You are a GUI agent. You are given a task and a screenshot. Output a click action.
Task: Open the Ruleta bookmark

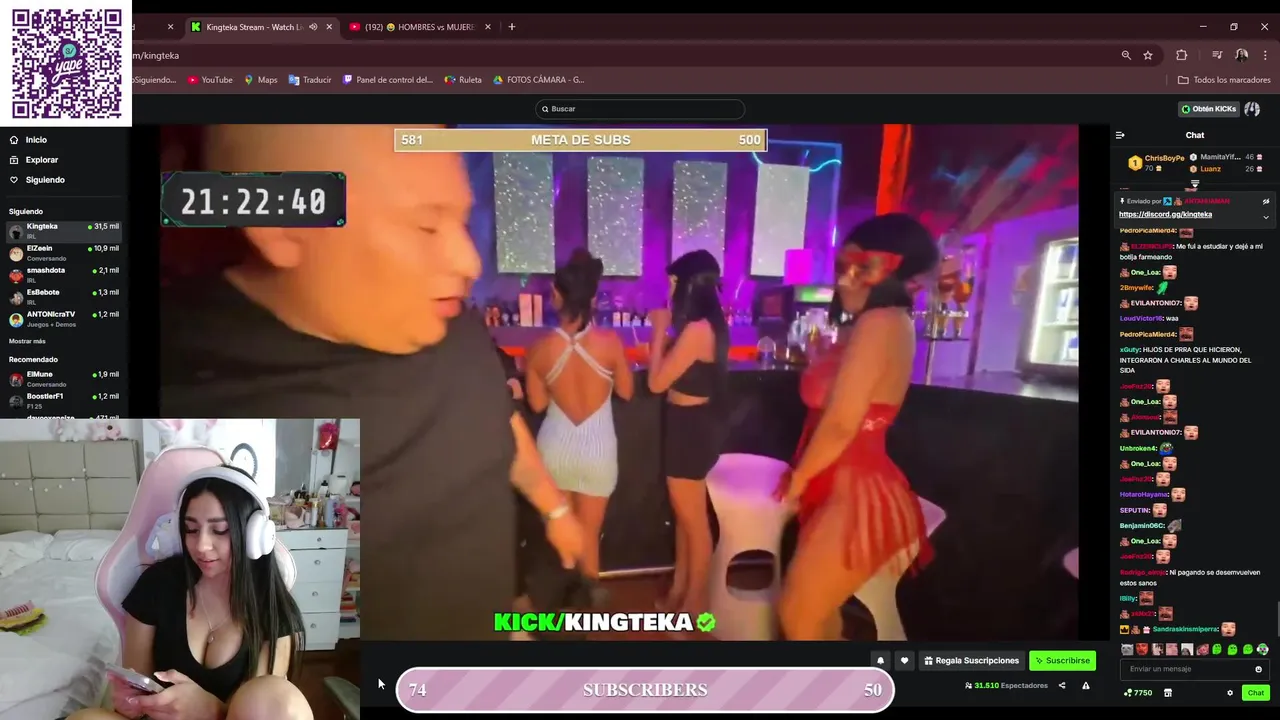463,80
